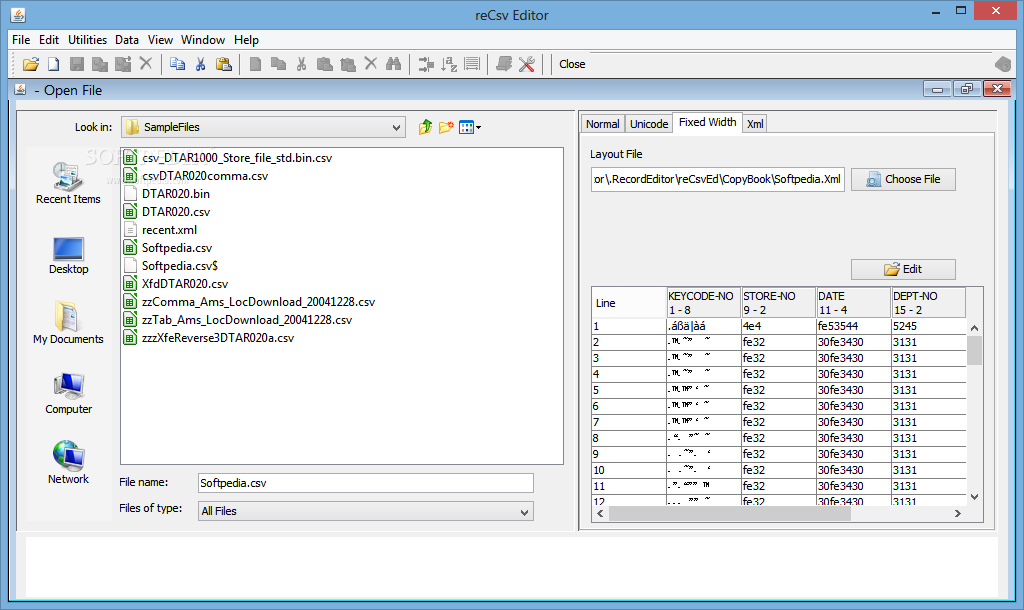Click the STORE-NO column header

(778, 303)
